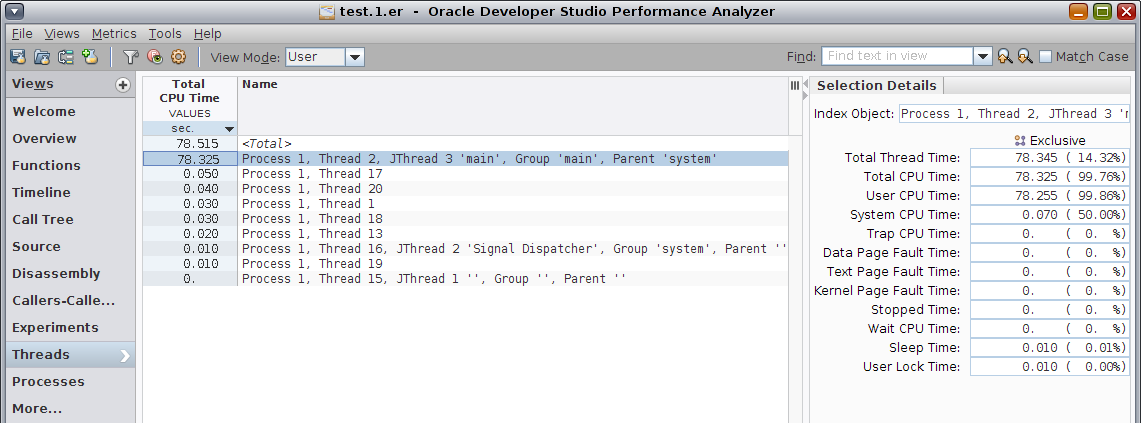Screen dimensions: 1141x423
Task: Click the Profile Application toolbar icon
Action: 18,57
